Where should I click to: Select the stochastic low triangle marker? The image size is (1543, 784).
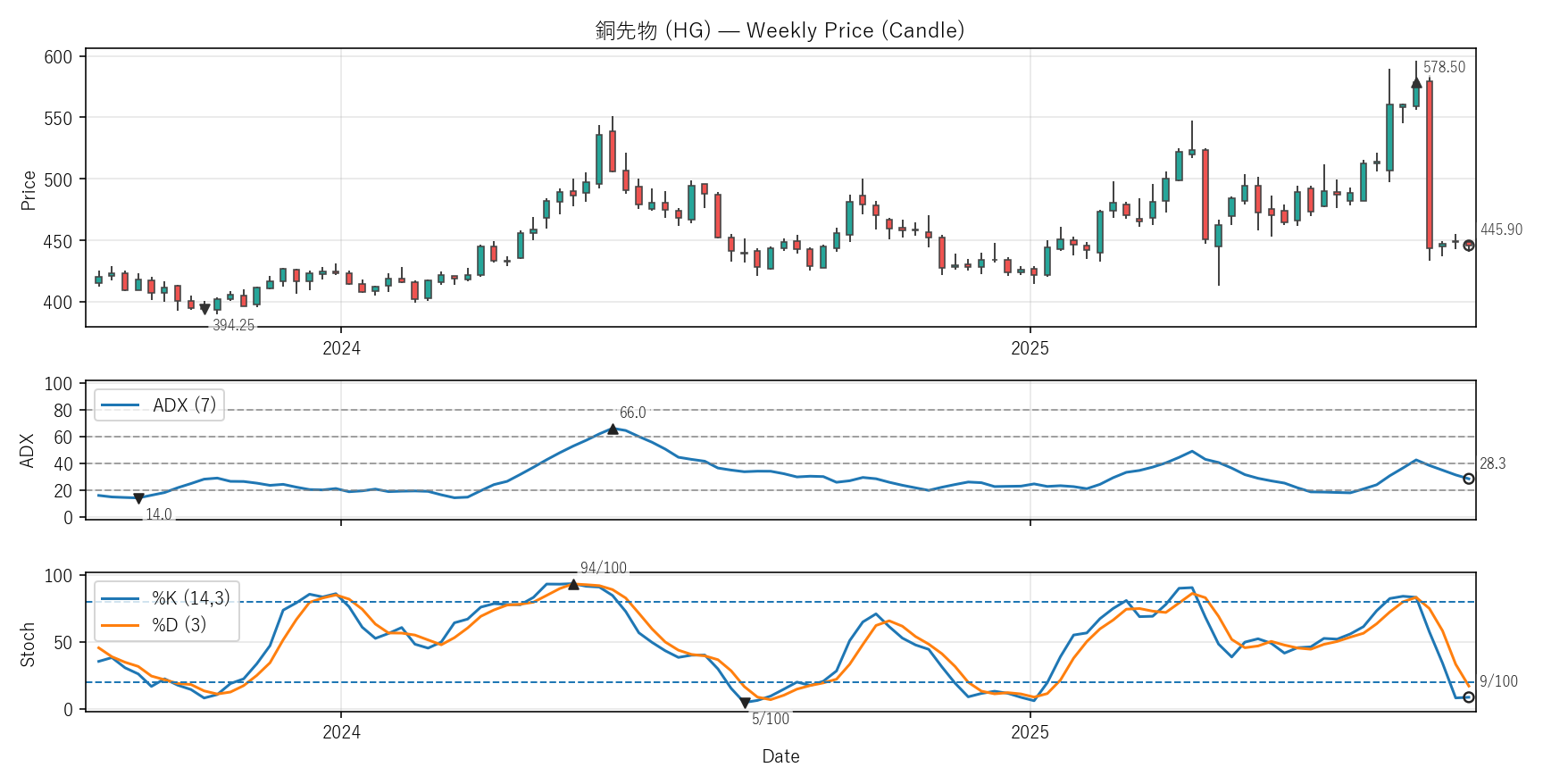click(745, 703)
